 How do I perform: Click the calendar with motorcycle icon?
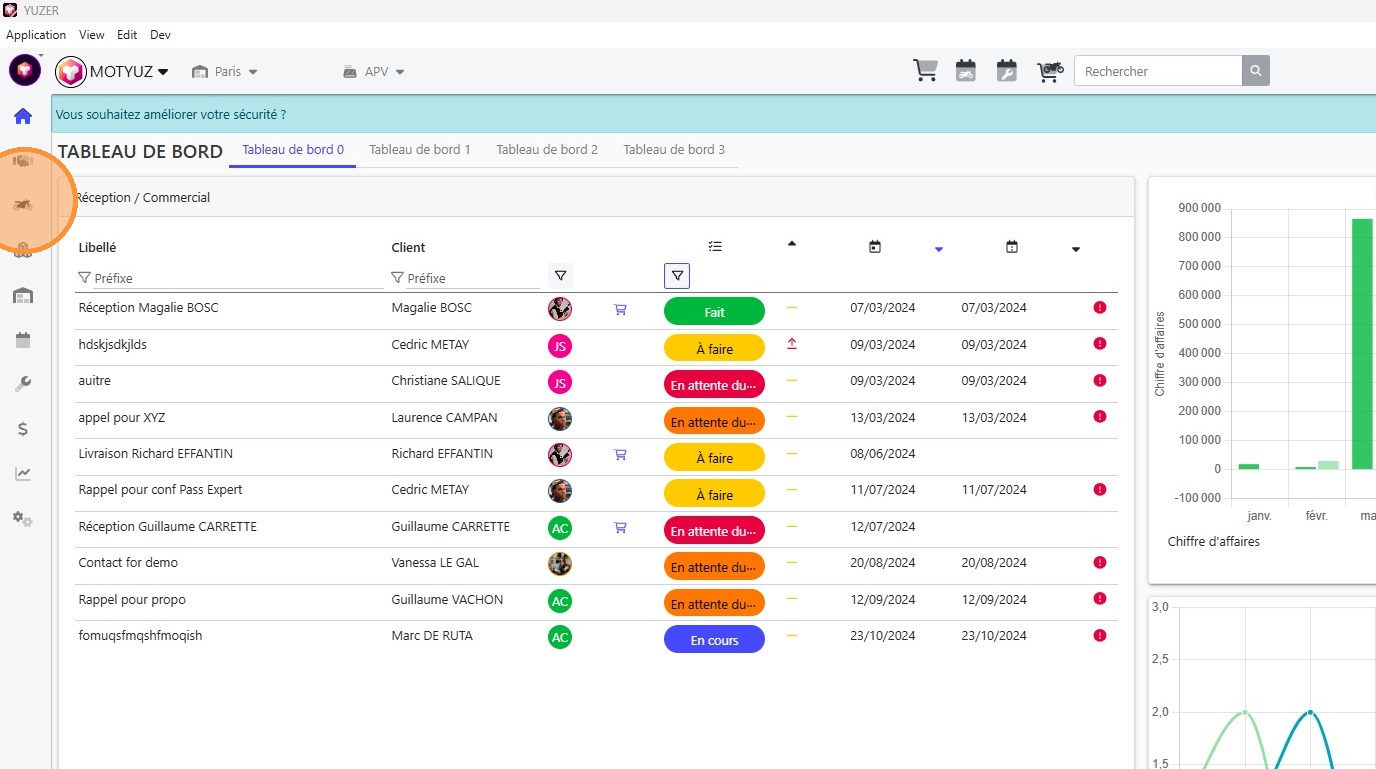click(965, 71)
